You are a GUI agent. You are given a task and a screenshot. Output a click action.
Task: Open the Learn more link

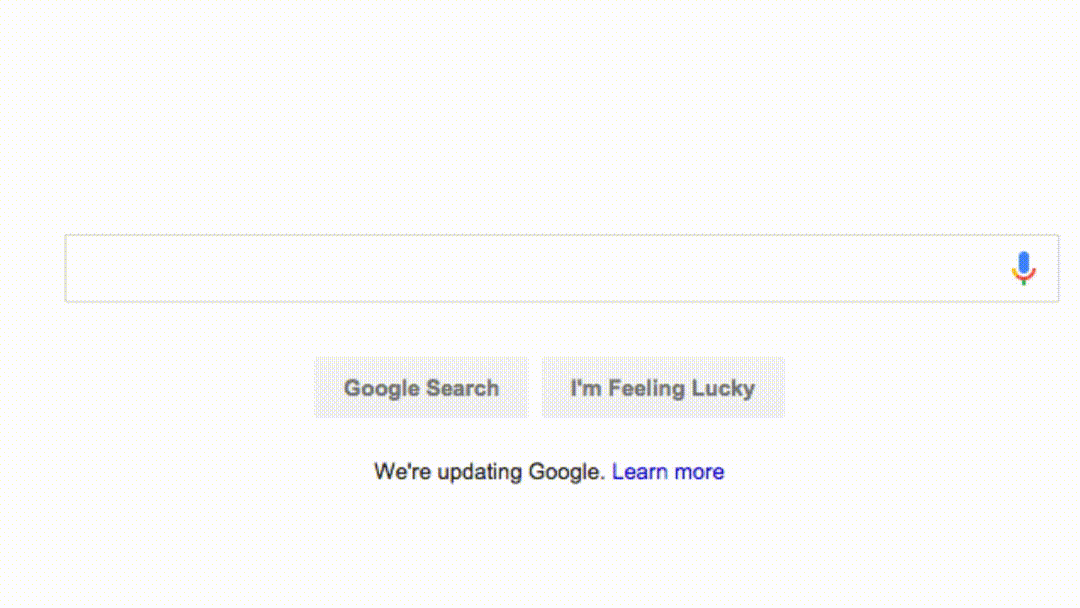[668, 472]
